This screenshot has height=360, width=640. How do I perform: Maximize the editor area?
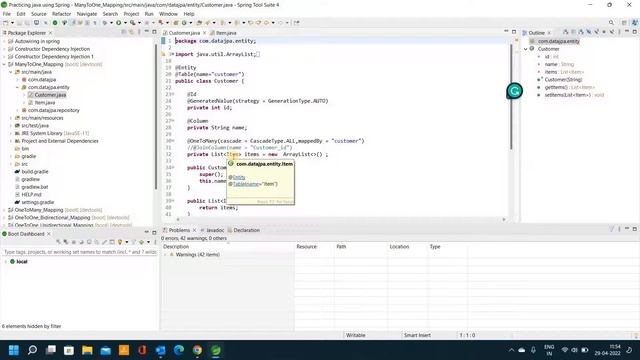click(514, 31)
